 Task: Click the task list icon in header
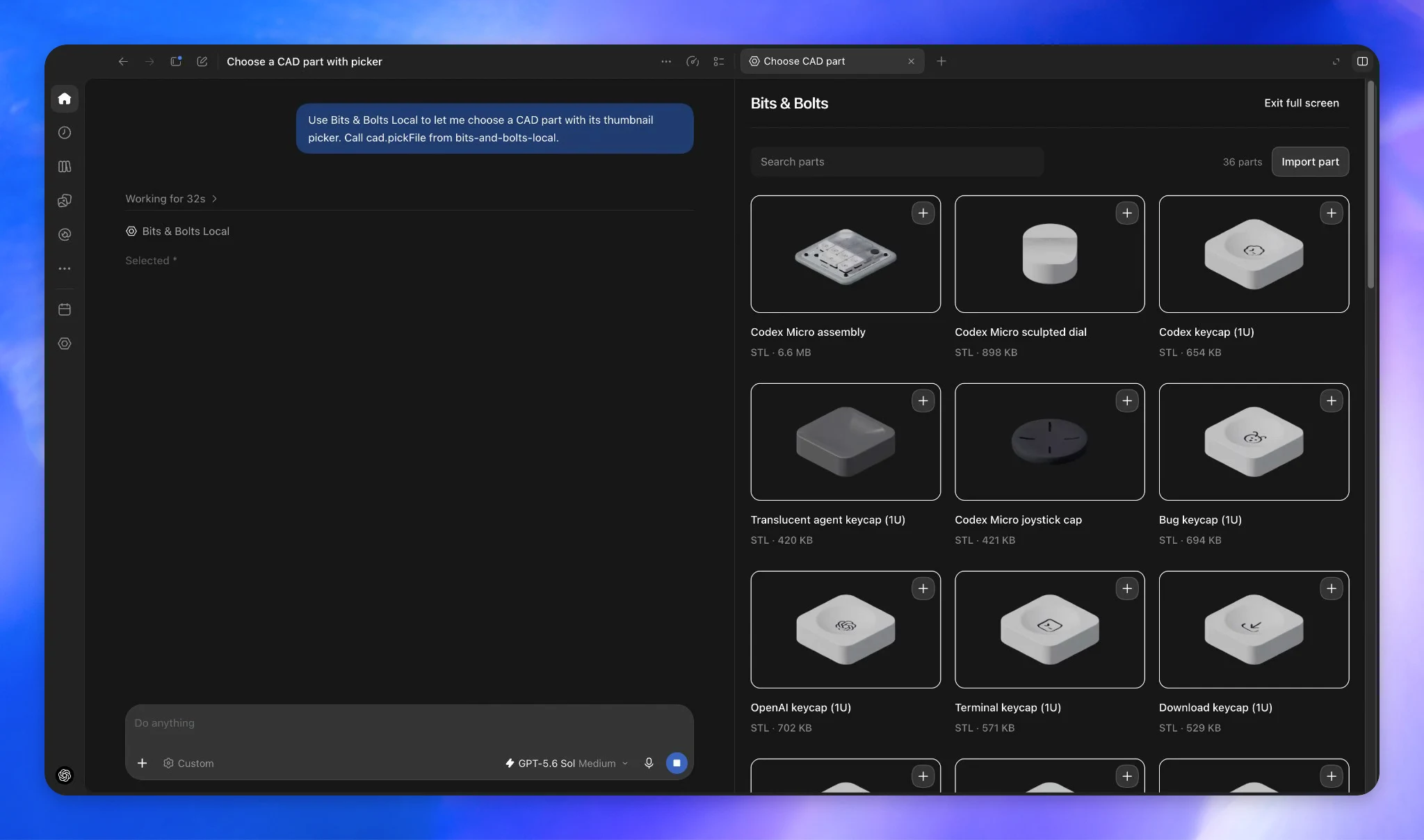[719, 61]
